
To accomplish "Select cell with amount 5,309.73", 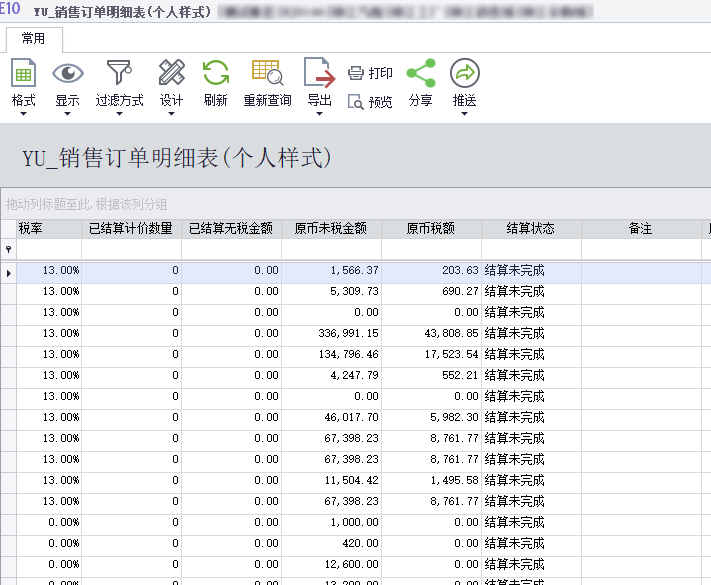I will [x=331, y=292].
